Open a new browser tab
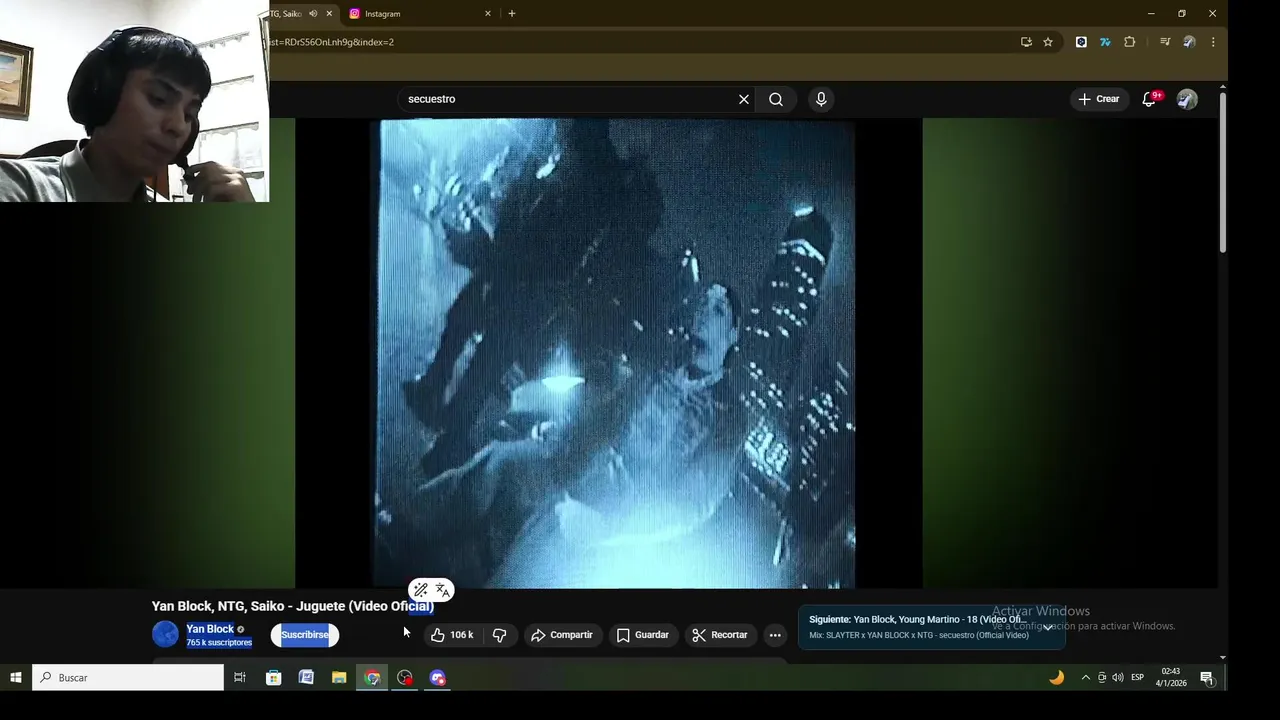The image size is (1280, 720). pos(512,14)
